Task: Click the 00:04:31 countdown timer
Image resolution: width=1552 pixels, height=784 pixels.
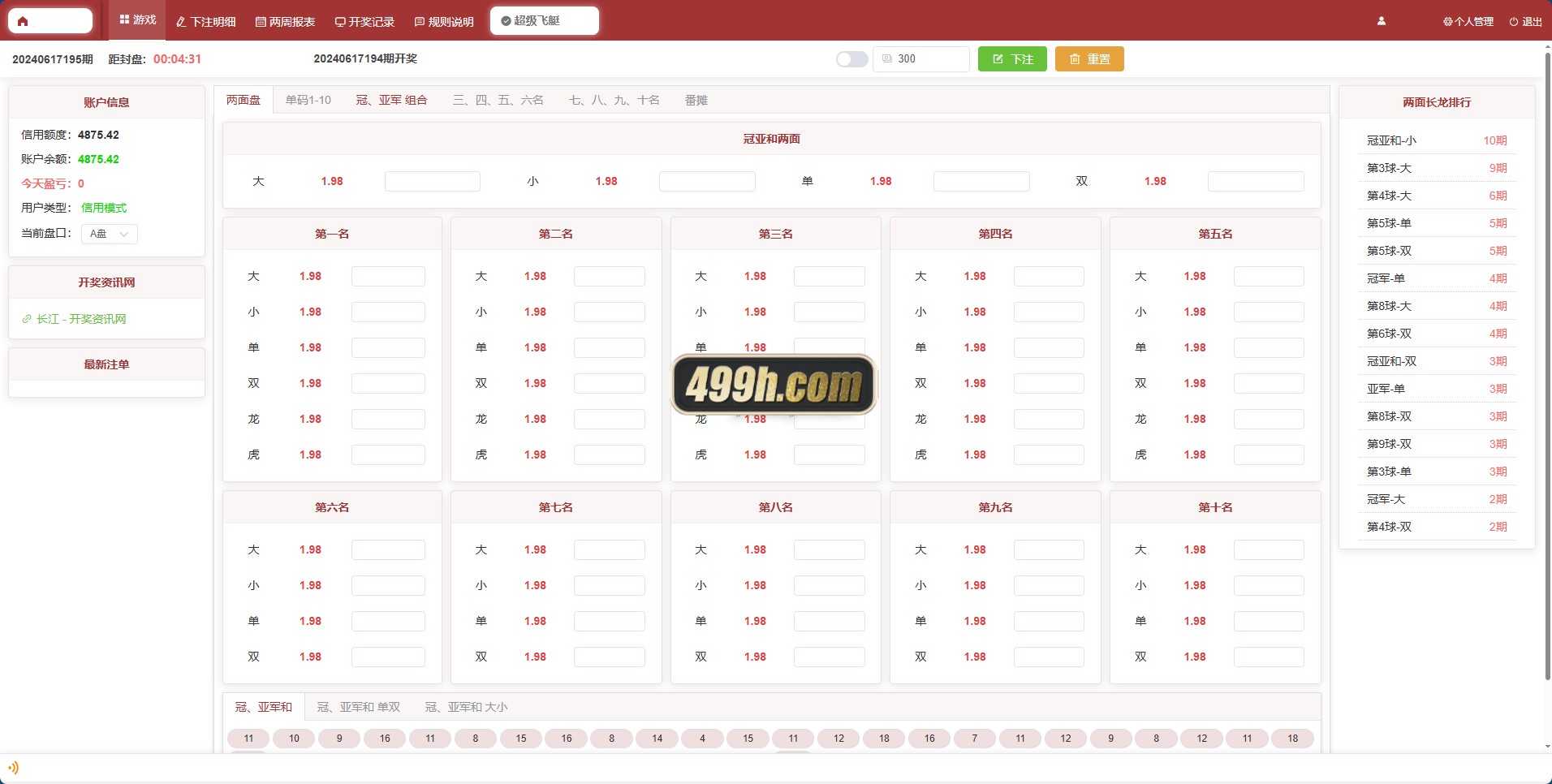Action: tap(177, 59)
